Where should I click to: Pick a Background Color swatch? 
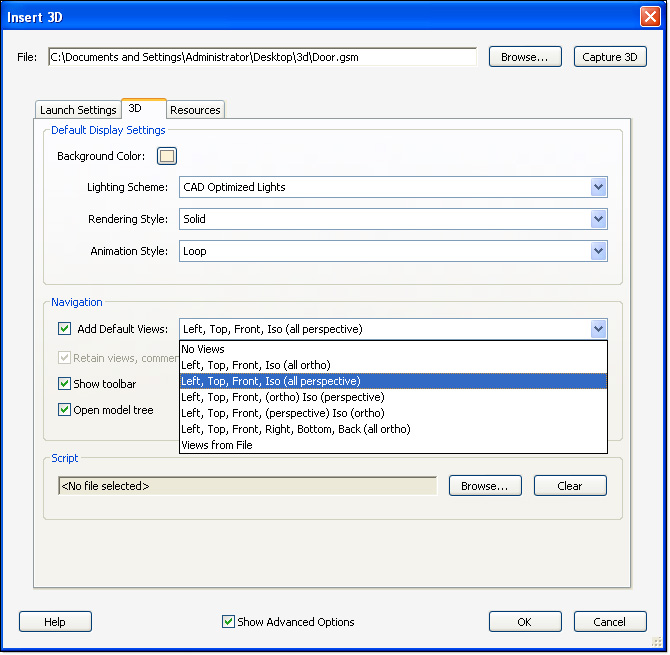pyautogui.click(x=167, y=156)
